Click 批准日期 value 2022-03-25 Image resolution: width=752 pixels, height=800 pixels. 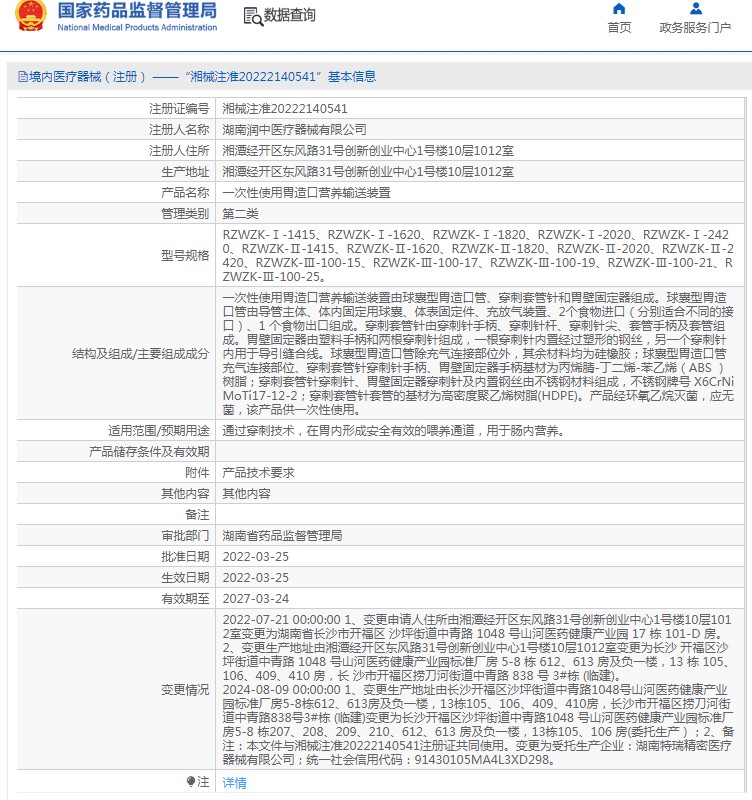tap(256, 557)
